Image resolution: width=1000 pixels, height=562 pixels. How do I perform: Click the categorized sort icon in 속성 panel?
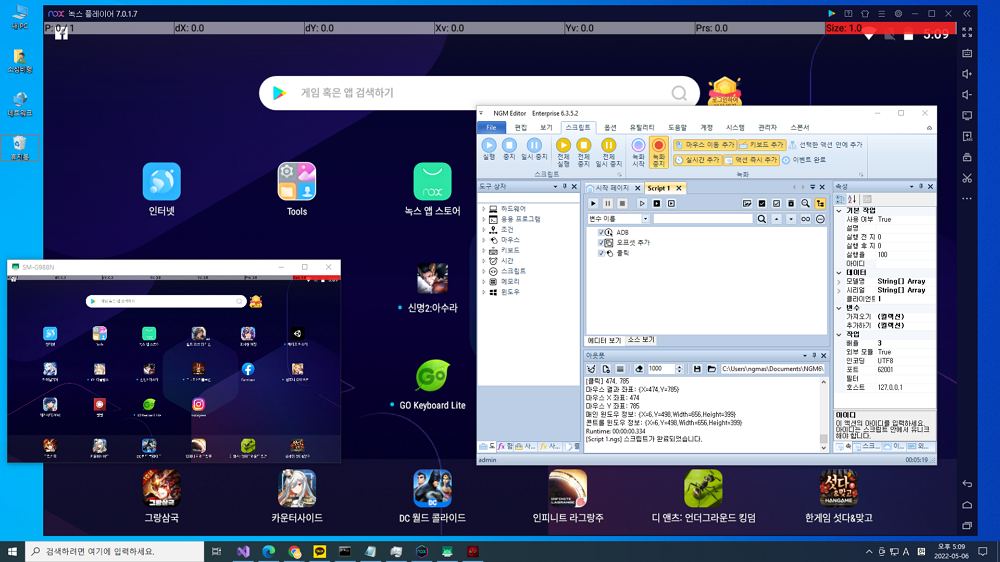(841, 199)
